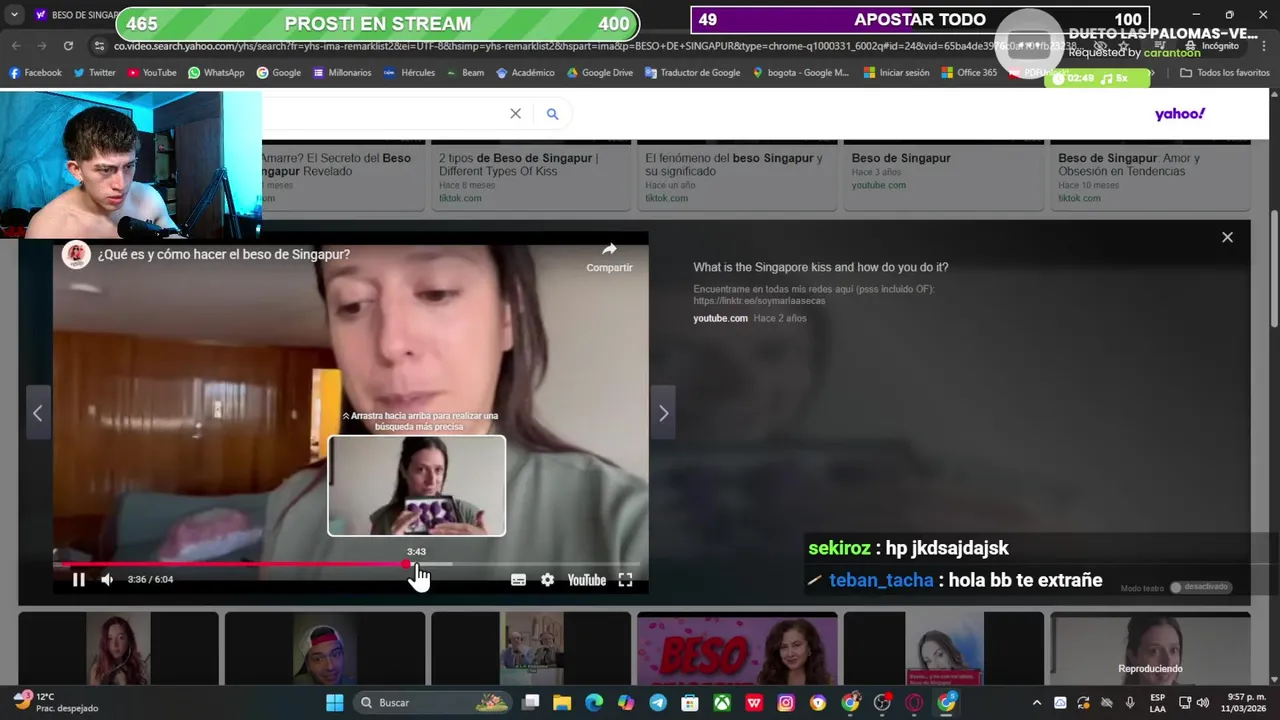The image size is (1280, 720).
Task: Open the youtube.com source link
Action: coord(720,318)
